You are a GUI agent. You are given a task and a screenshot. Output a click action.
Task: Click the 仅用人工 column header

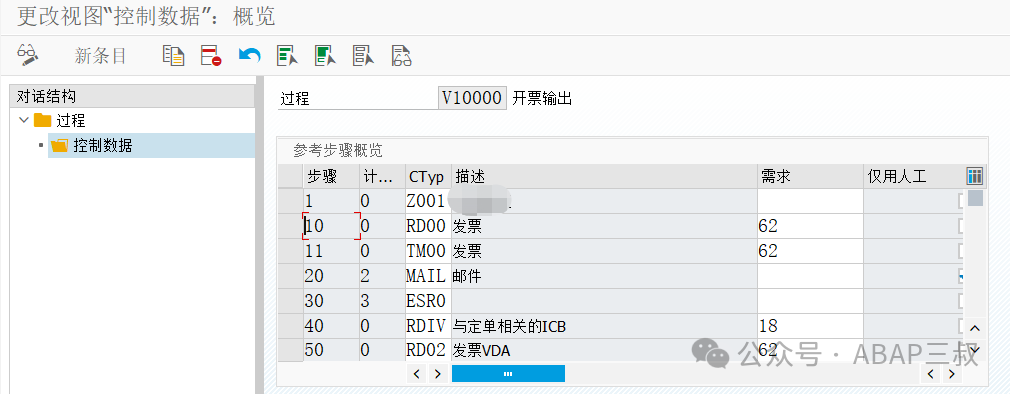(913, 176)
